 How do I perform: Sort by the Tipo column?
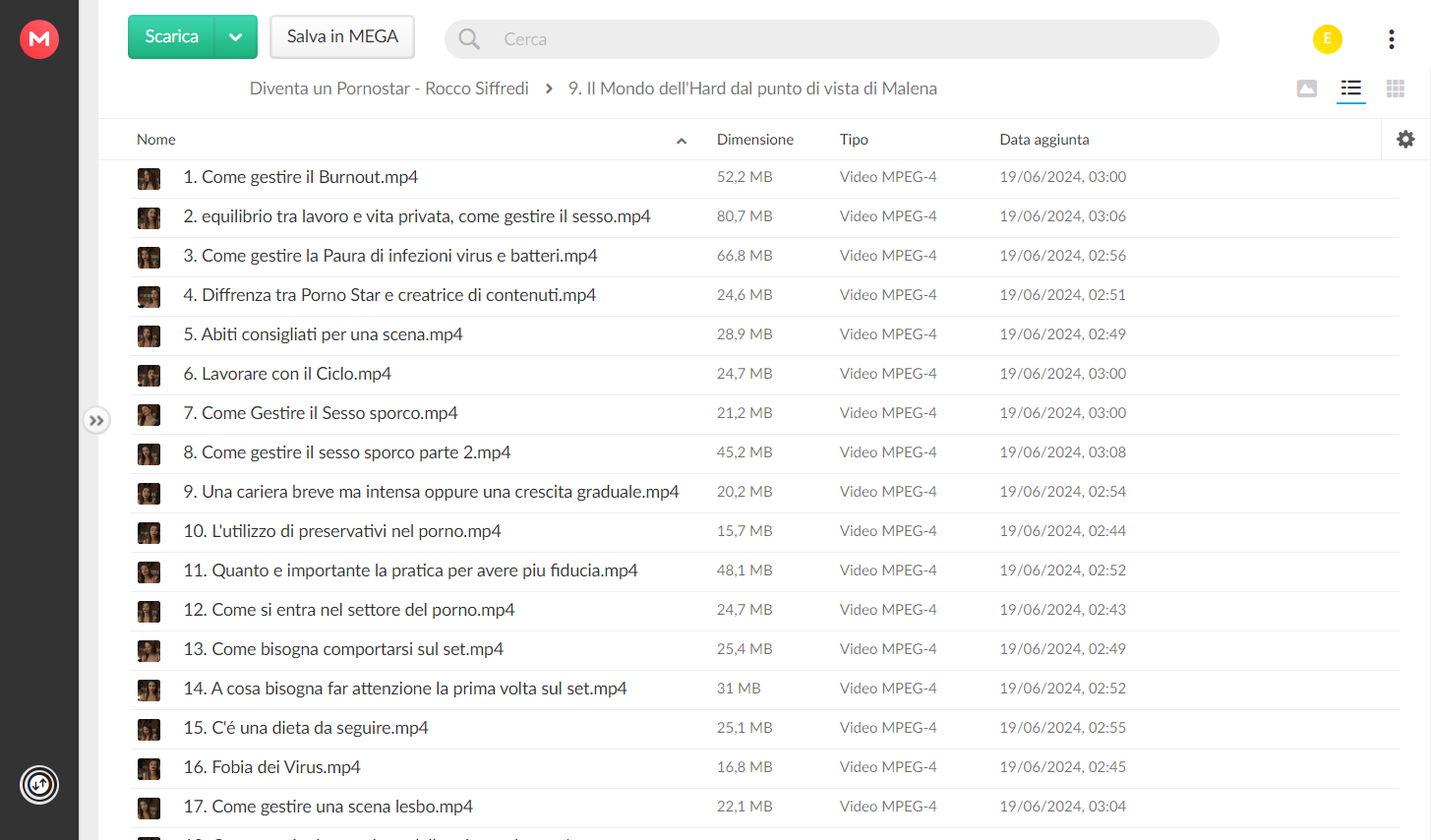tap(854, 140)
